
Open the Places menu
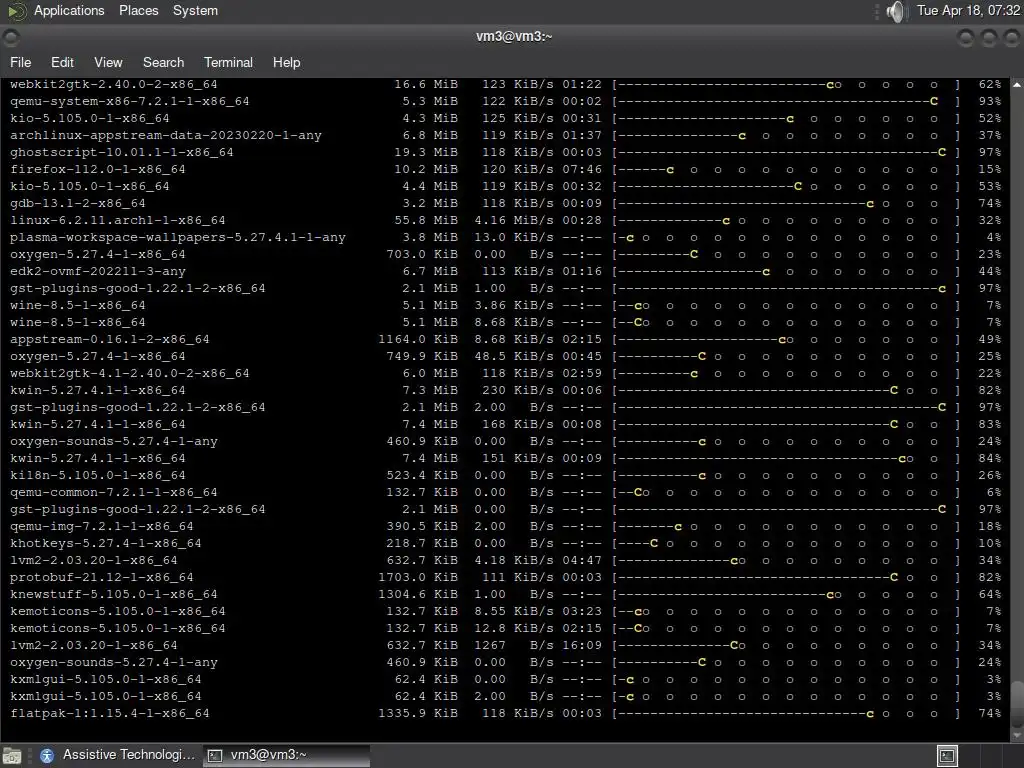(138, 10)
